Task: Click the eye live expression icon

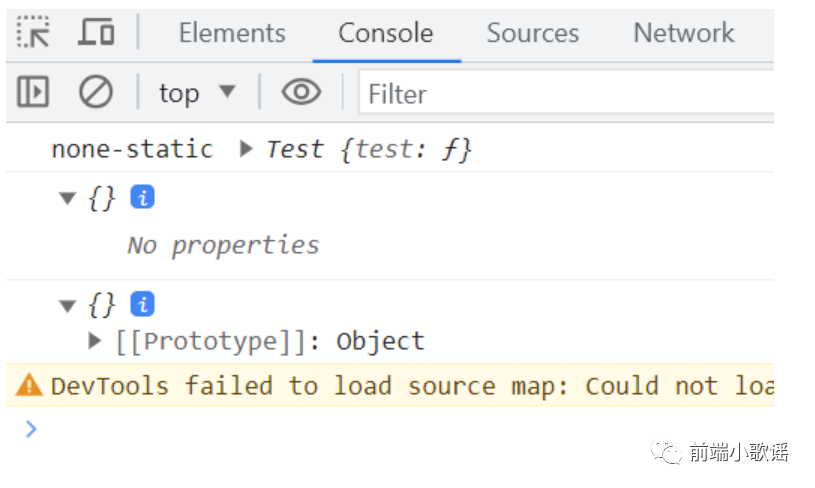Action: click(301, 92)
